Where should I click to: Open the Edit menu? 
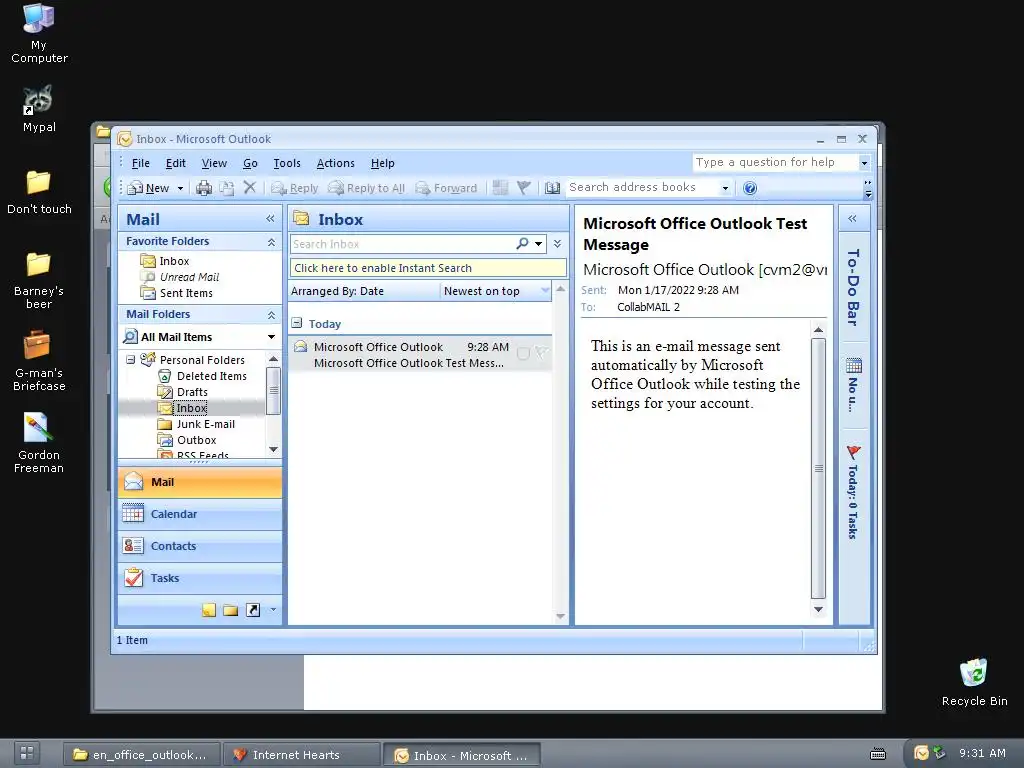176,163
